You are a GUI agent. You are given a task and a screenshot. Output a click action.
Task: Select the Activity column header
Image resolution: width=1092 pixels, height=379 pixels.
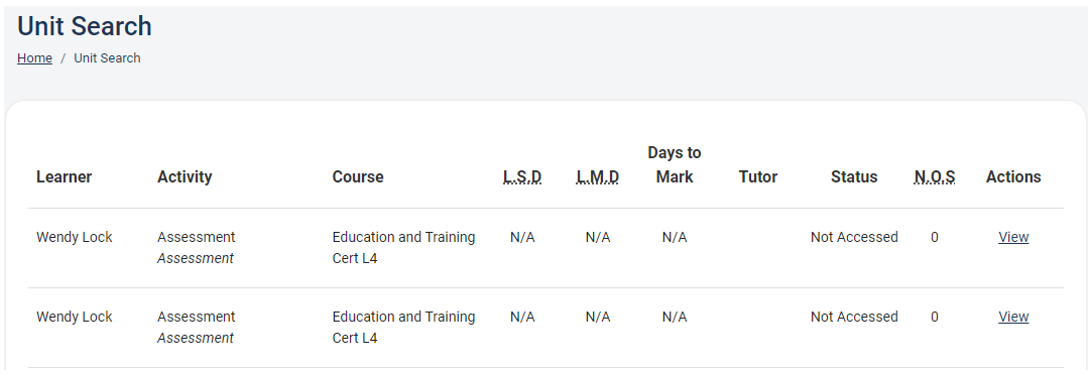tap(185, 177)
